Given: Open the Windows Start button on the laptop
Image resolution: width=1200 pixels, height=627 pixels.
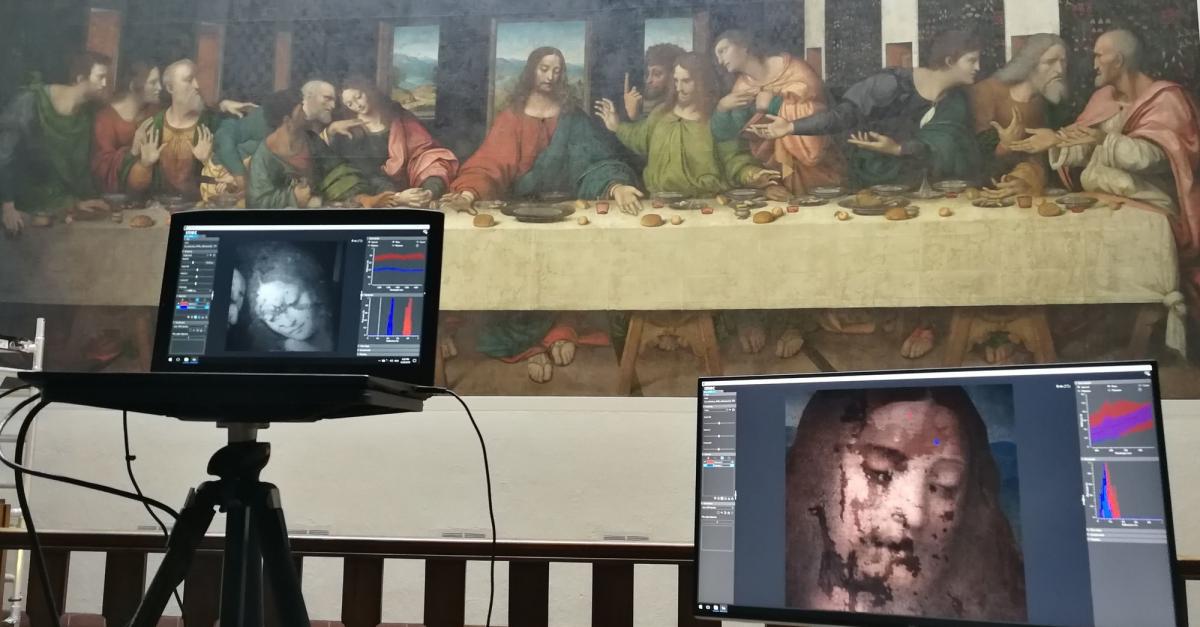Looking at the screenshot, I should coord(171,360).
